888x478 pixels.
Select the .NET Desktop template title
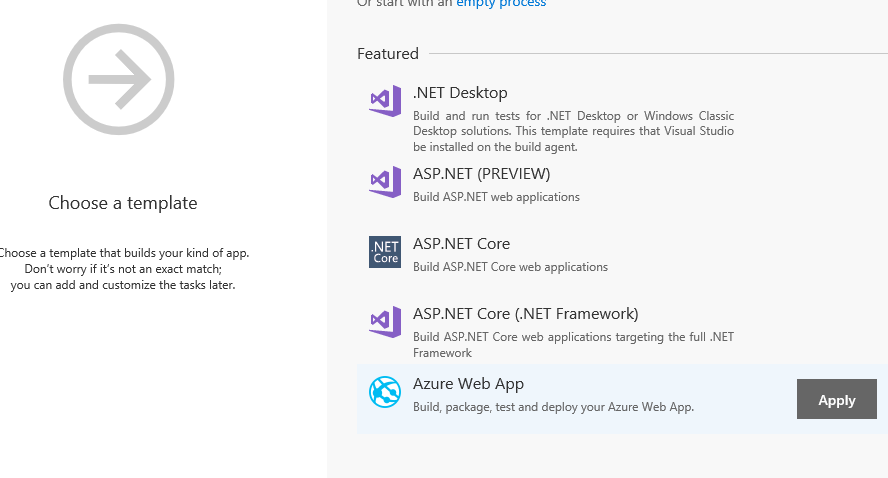(460, 93)
